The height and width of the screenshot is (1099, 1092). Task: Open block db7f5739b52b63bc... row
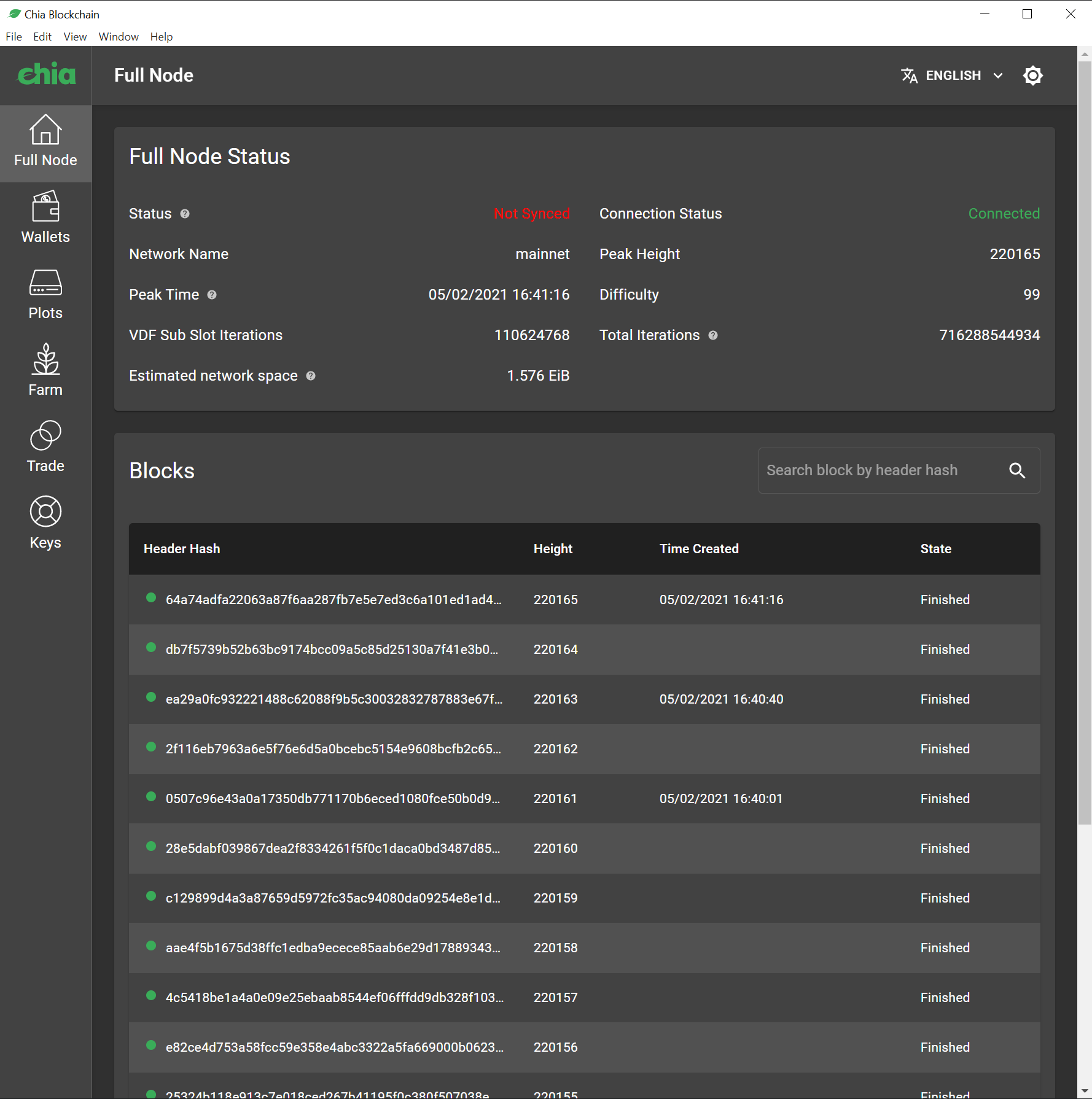tap(585, 650)
